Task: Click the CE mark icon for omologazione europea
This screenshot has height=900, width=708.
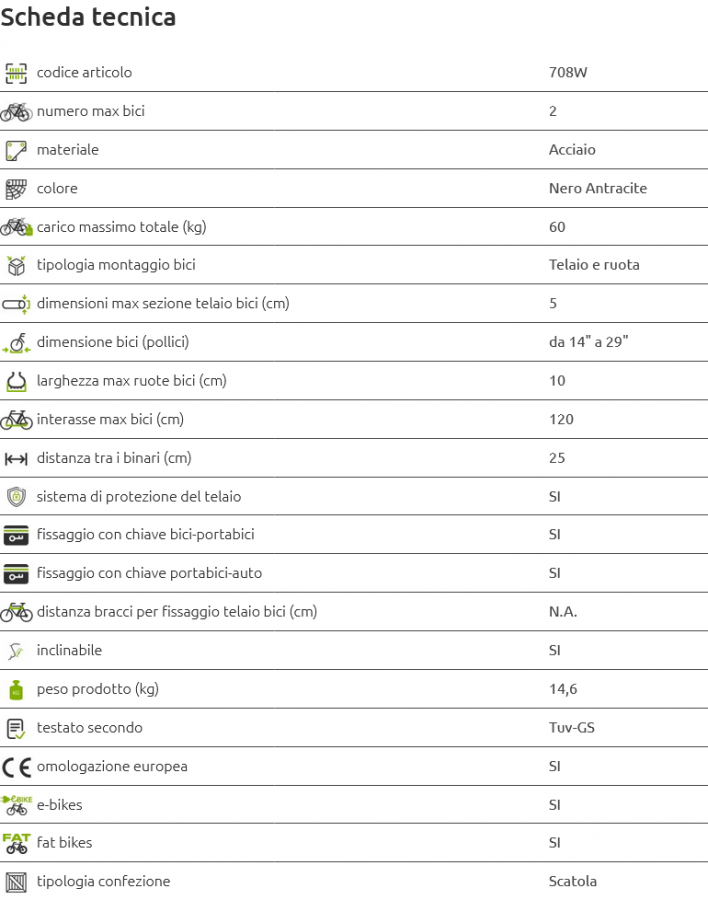Action: click(x=16, y=767)
